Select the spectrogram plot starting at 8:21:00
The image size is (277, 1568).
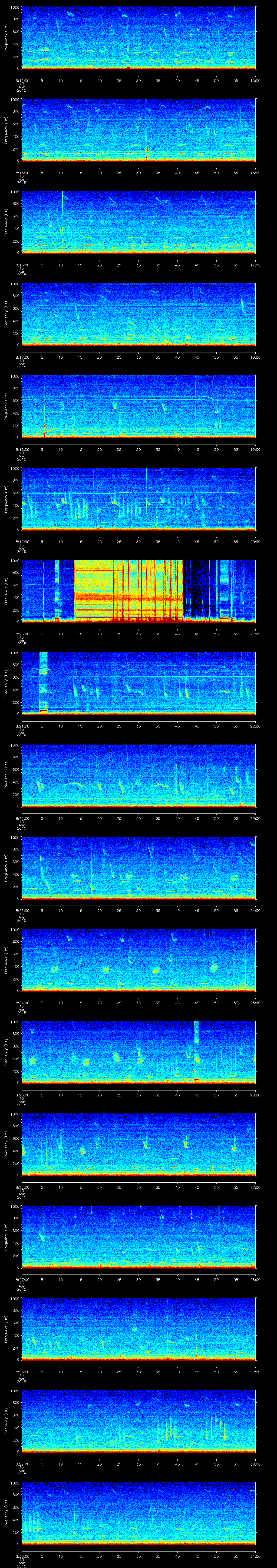[x=139, y=683]
